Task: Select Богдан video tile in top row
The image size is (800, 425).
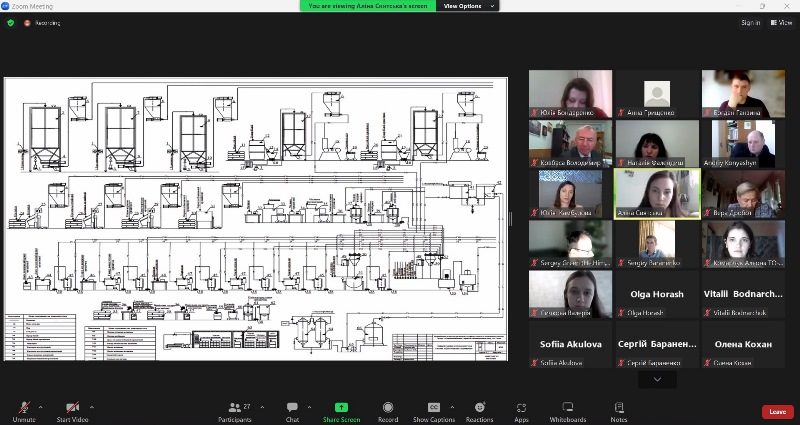Action: (x=743, y=94)
